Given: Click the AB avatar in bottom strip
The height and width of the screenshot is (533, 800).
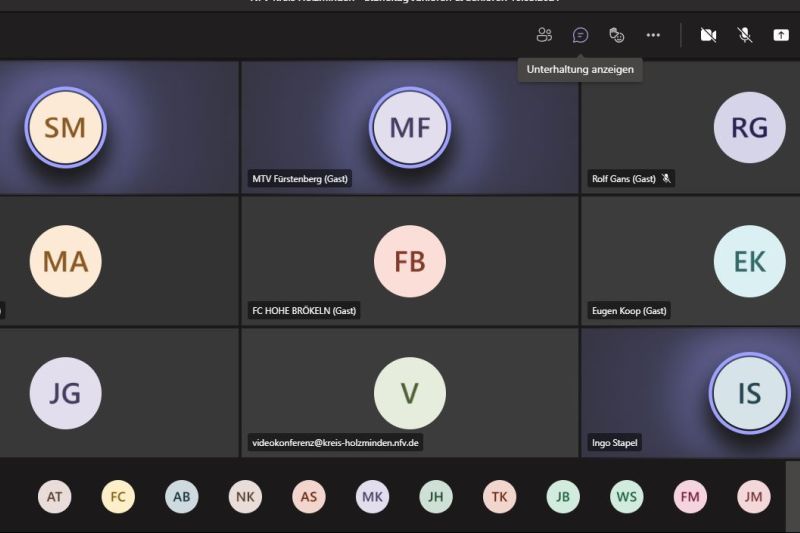Looking at the screenshot, I should 182,497.
